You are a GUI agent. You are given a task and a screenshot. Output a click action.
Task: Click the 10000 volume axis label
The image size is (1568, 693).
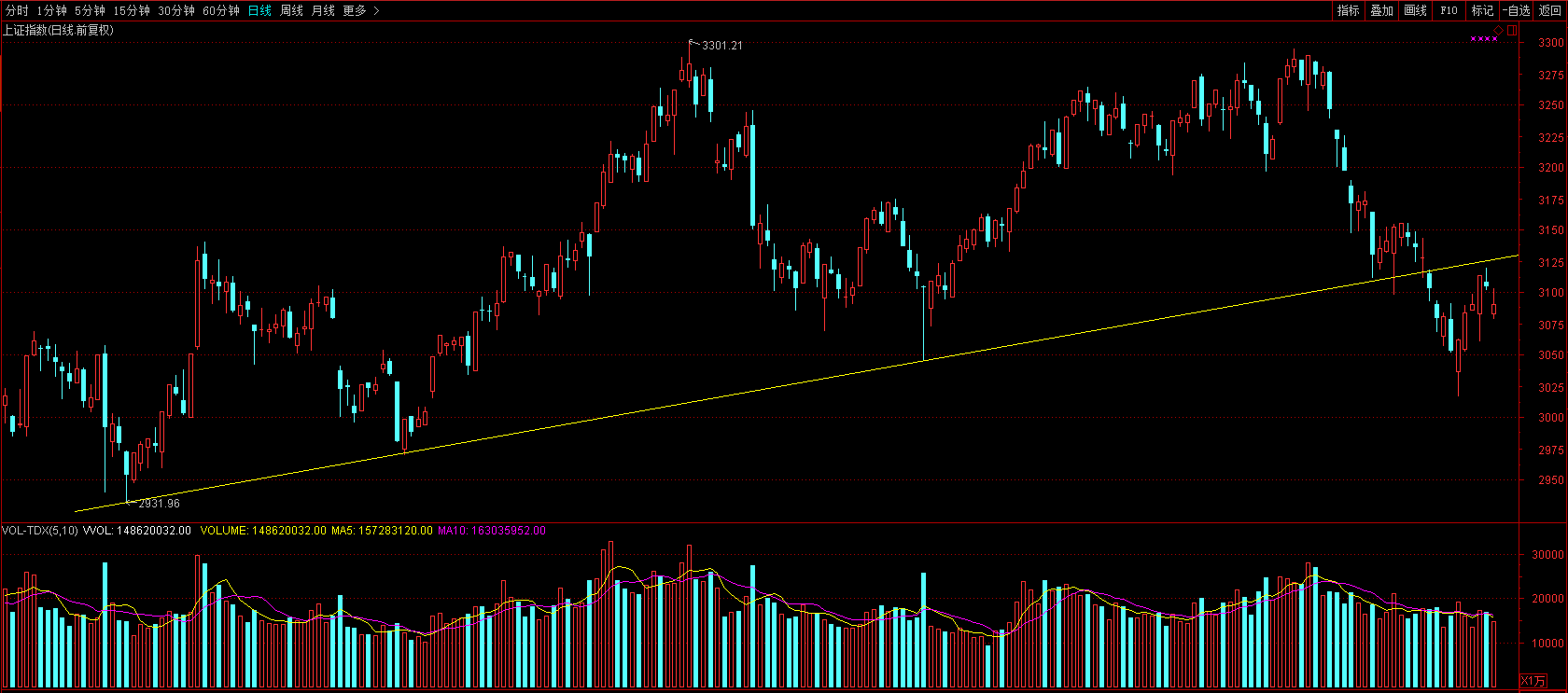[x=1548, y=644]
